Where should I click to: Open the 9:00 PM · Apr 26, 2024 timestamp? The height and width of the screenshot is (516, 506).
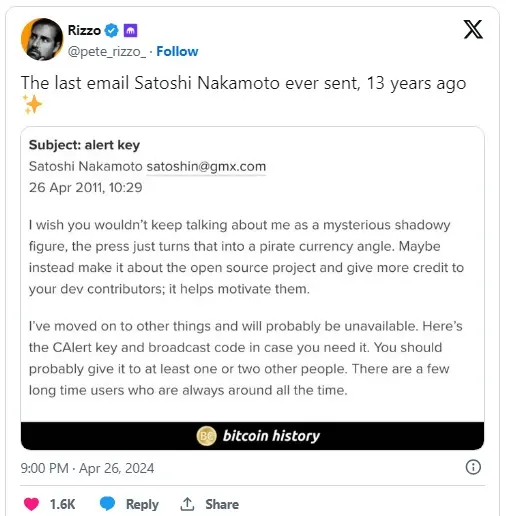(x=87, y=468)
